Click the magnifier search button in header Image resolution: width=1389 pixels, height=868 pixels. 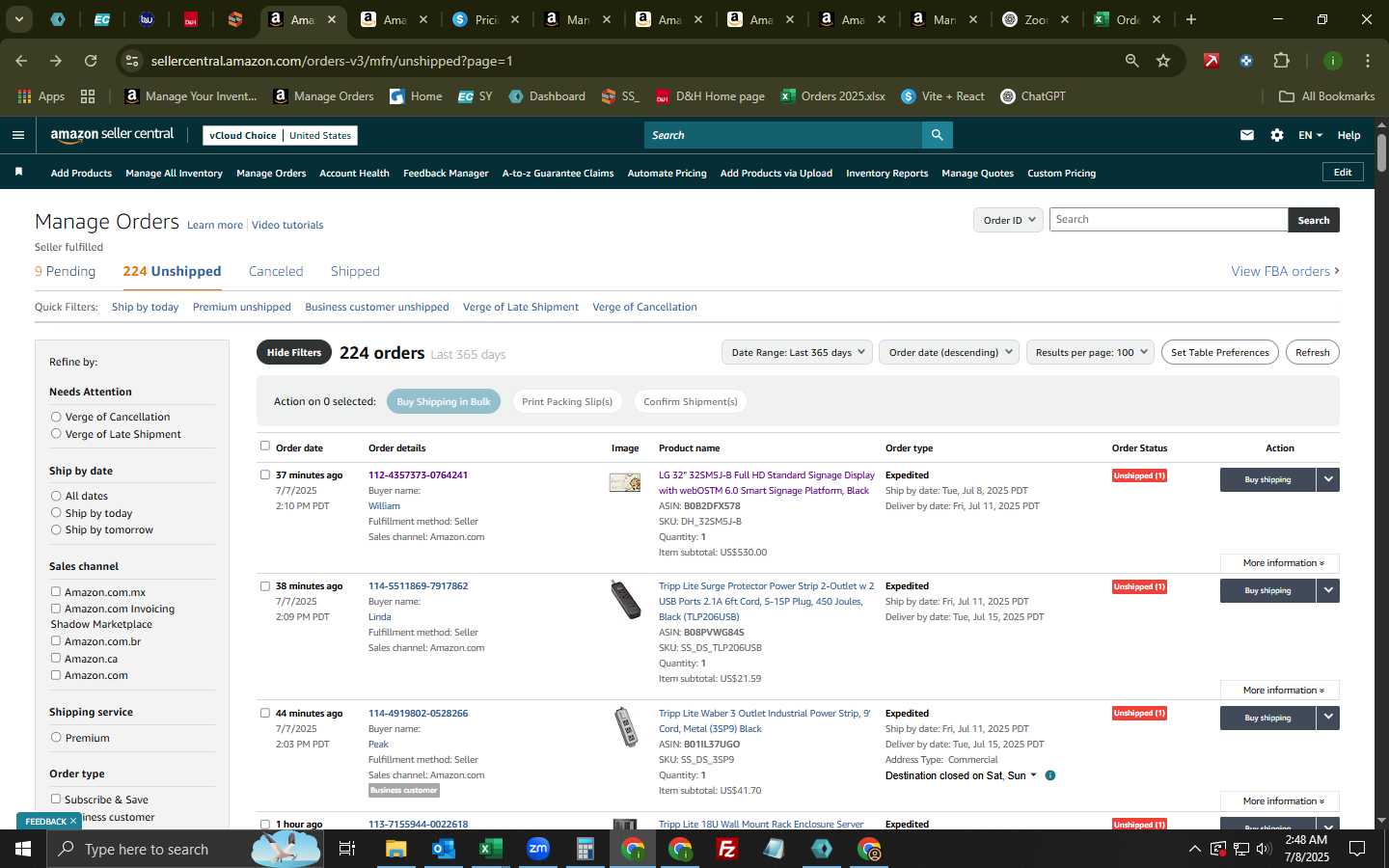(x=937, y=135)
